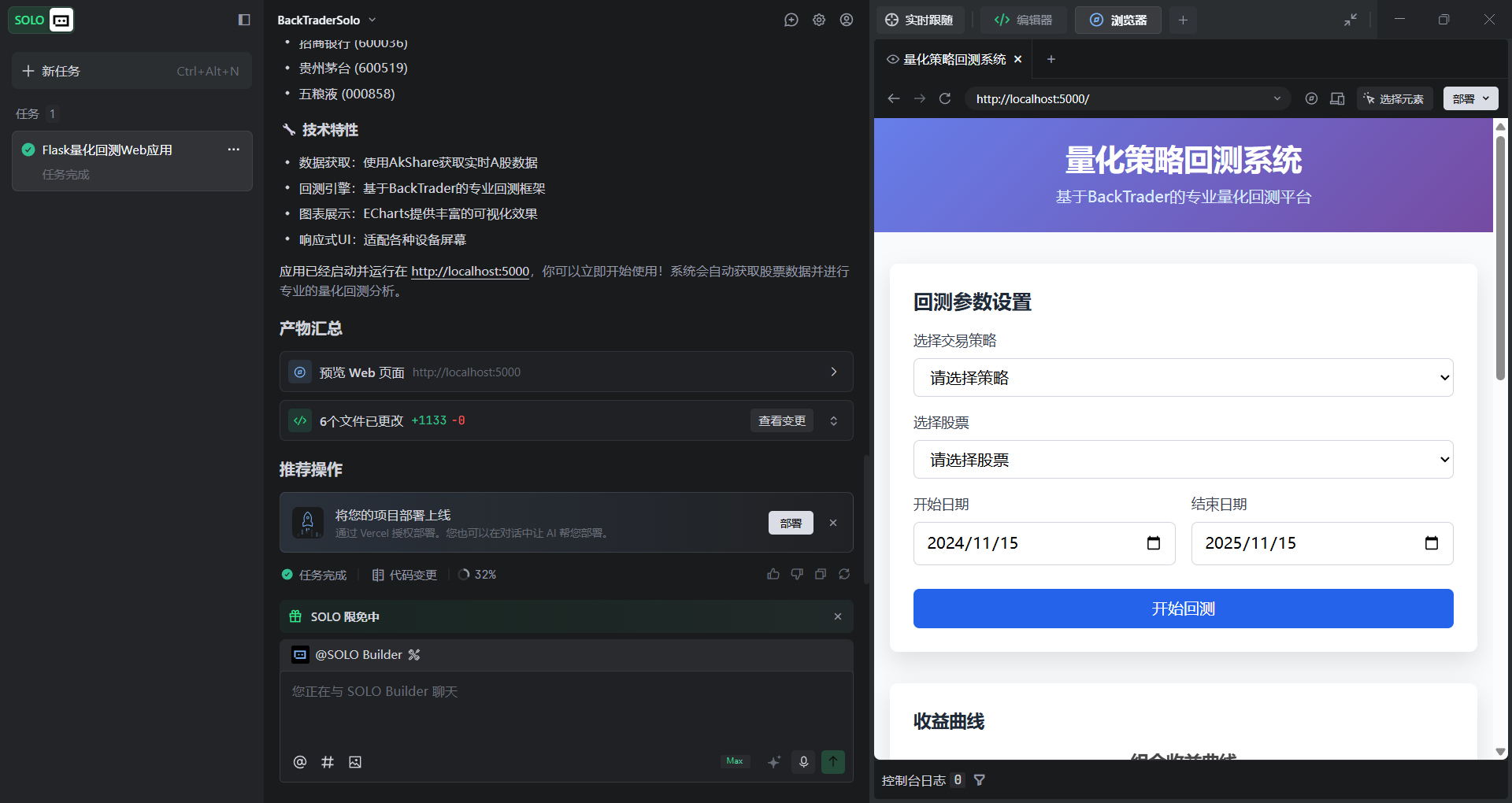Click the 开始回测 button
This screenshot has width=1512, height=803.
click(1183, 609)
